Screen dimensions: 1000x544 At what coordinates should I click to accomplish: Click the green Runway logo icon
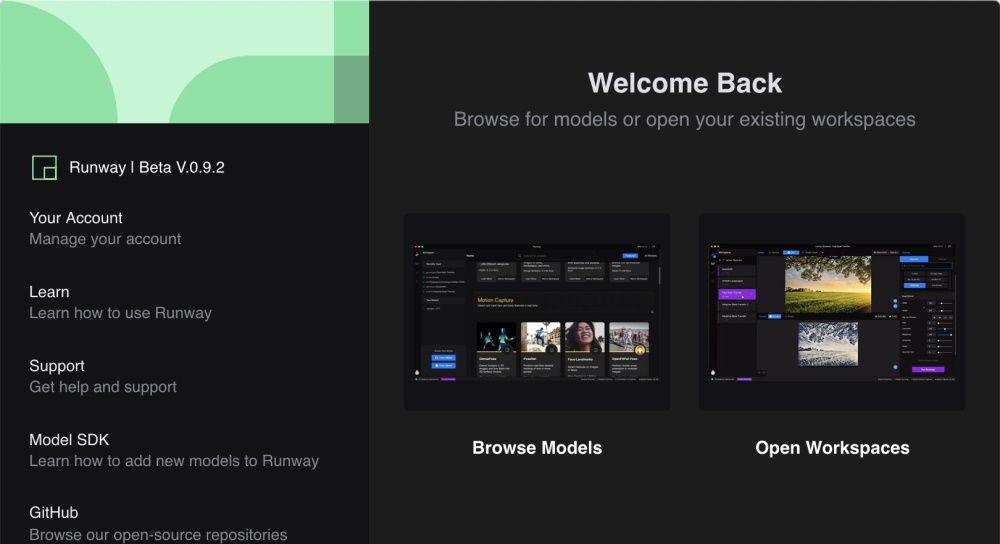(44, 168)
